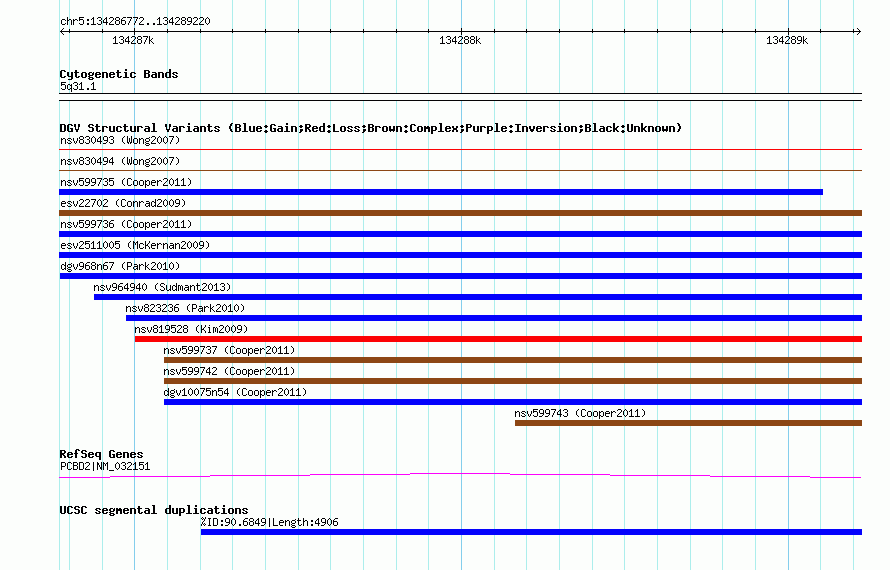The image size is (890, 570).
Task: Click the RefSeq Genes track title
Action: pyautogui.click(x=101, y=454)
